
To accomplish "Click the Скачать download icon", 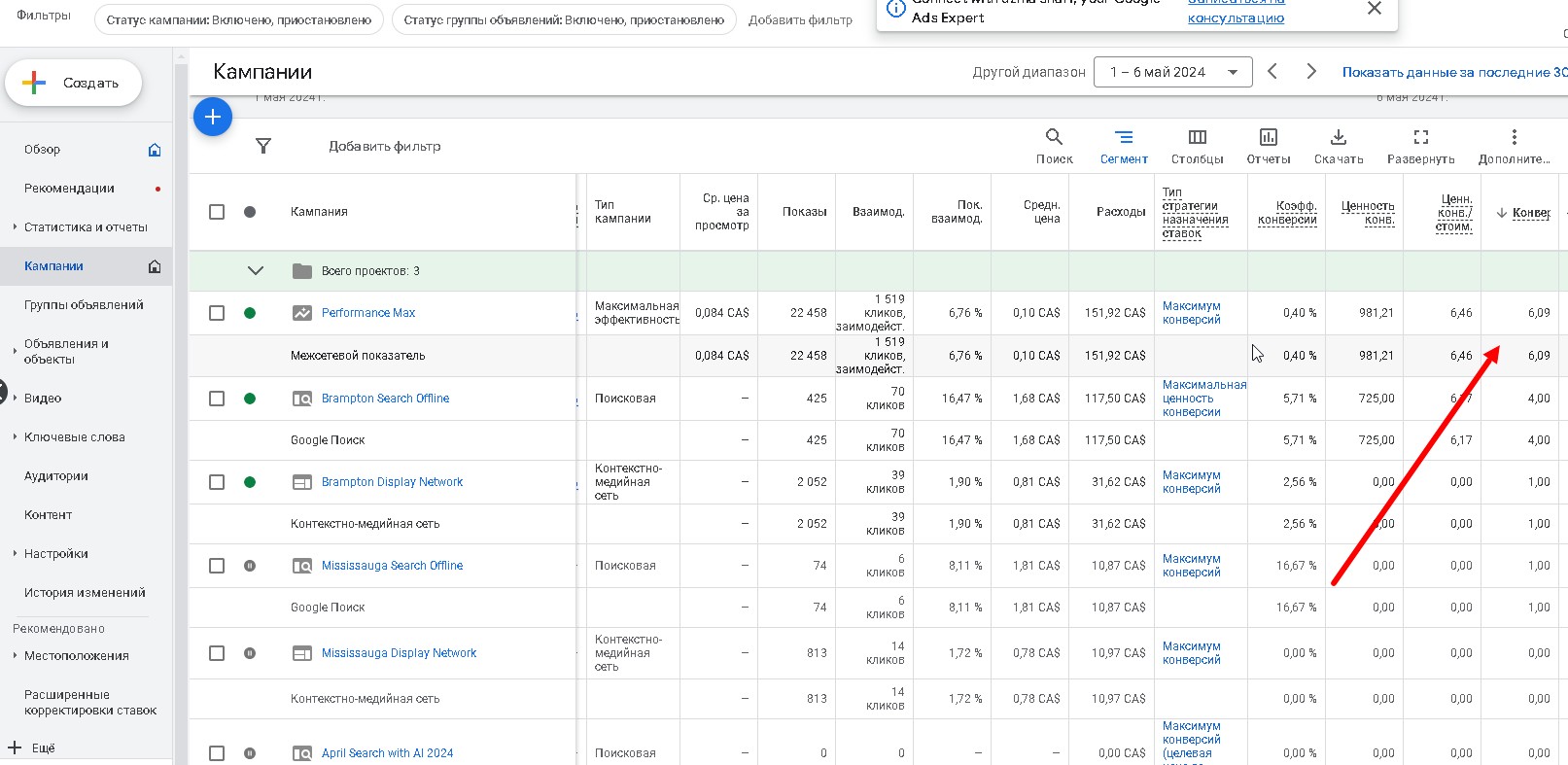I will click(x=1339, y=137).
